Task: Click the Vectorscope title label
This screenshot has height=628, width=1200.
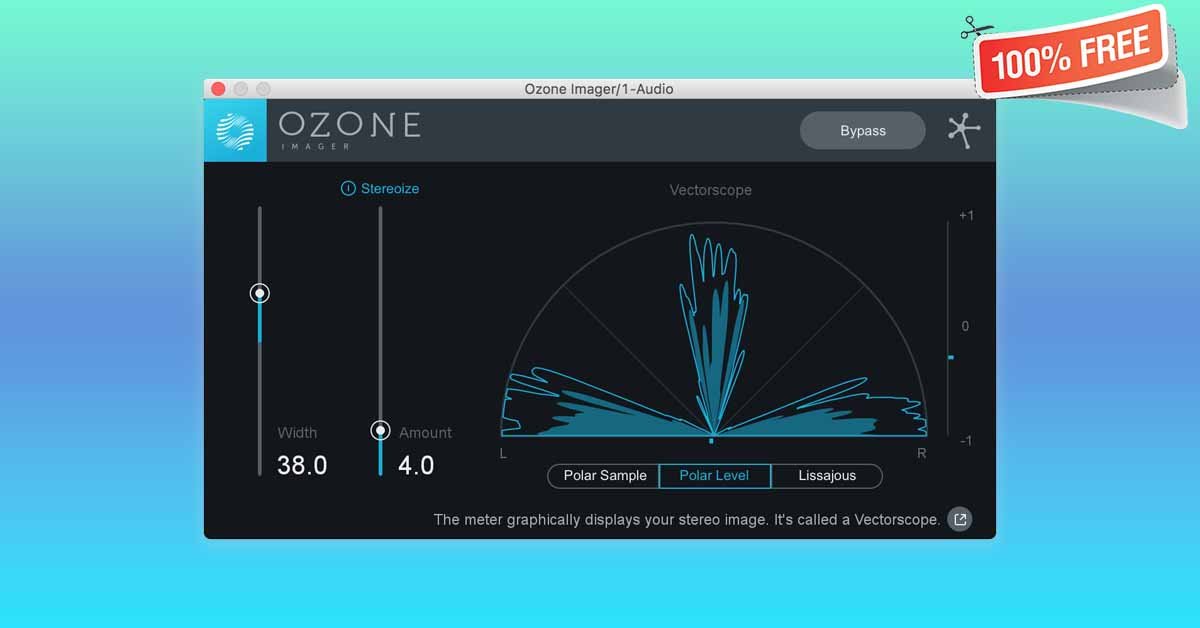Action: [x=711, y=190]
